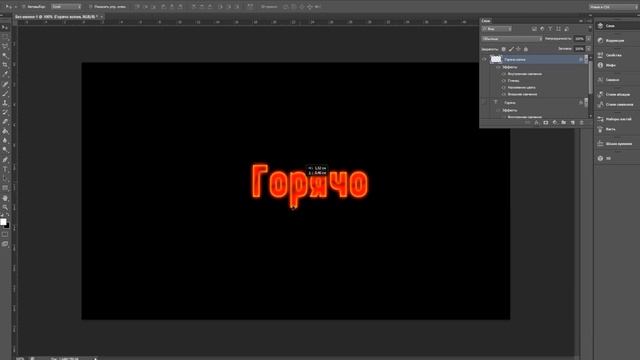Select the History Brush tool
This screenshot has height=360, width=640.
click(x=5, y=112)
